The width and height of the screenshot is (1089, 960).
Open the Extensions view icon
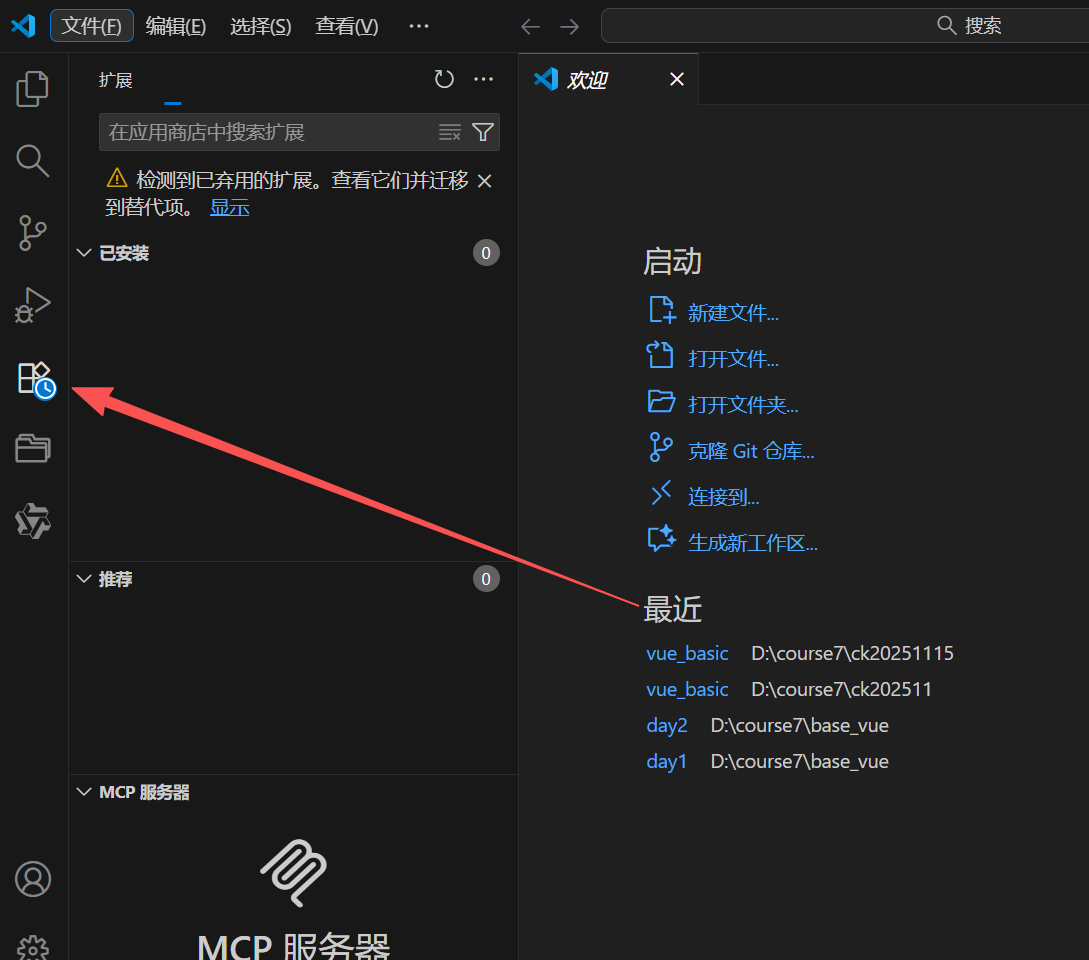tap(35, 379)
